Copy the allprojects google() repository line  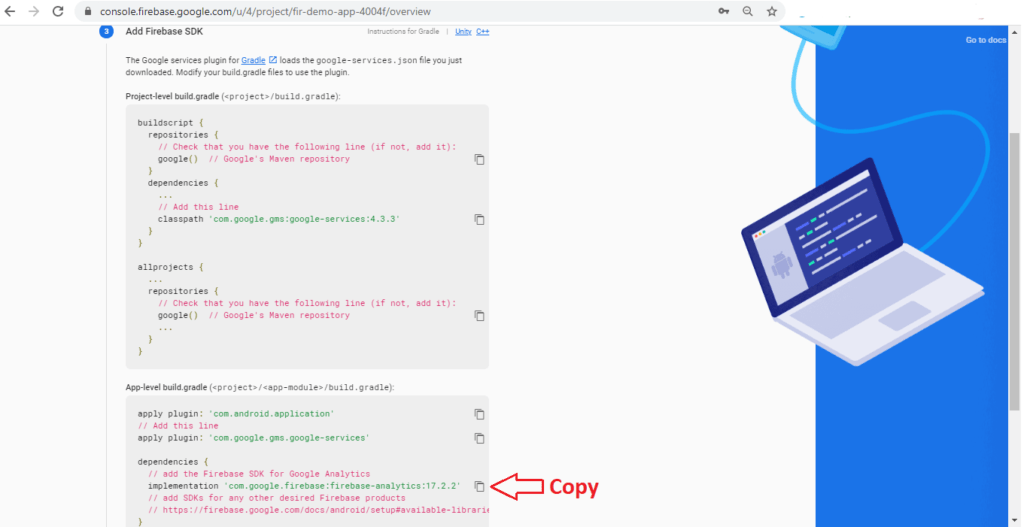479,315
